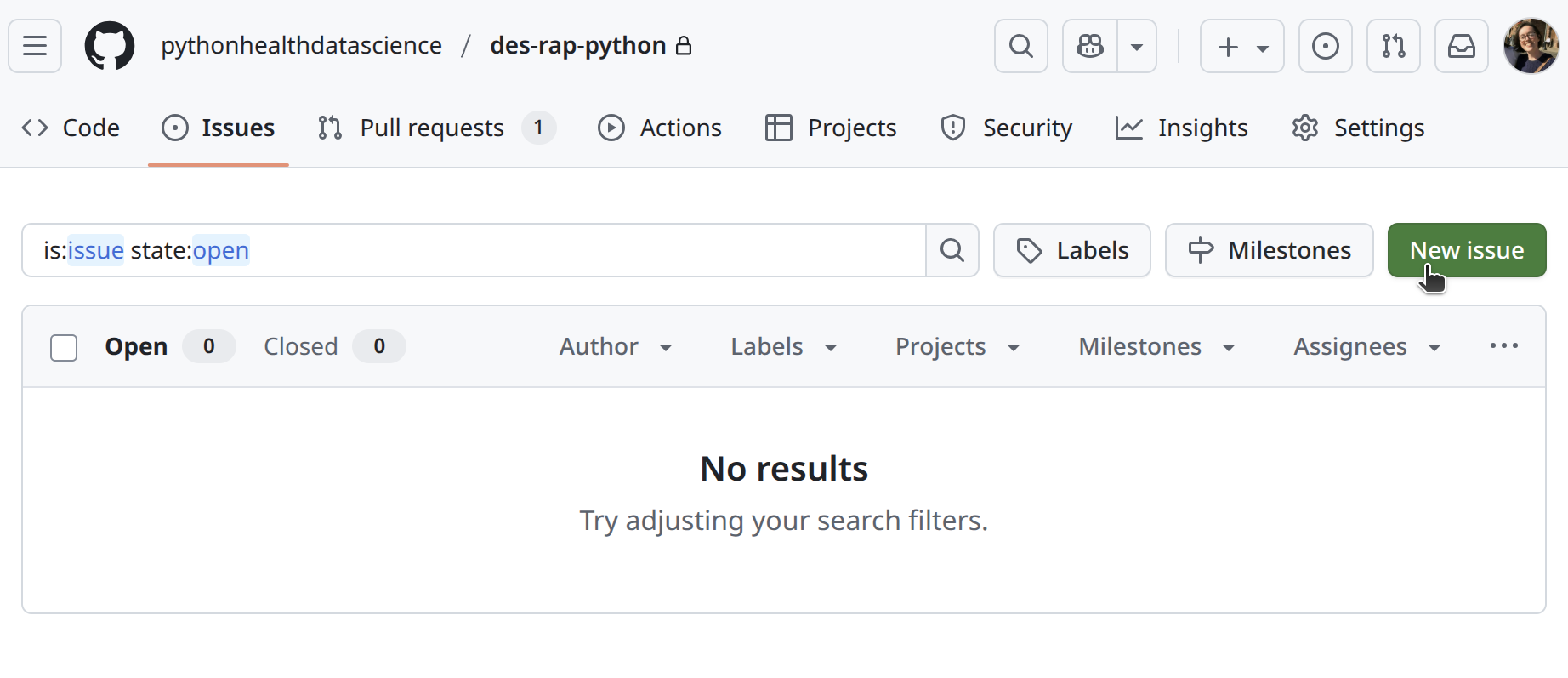Open the header search icon
The width and height of the screenshot is (1568, 678).
click(1021, 46)
